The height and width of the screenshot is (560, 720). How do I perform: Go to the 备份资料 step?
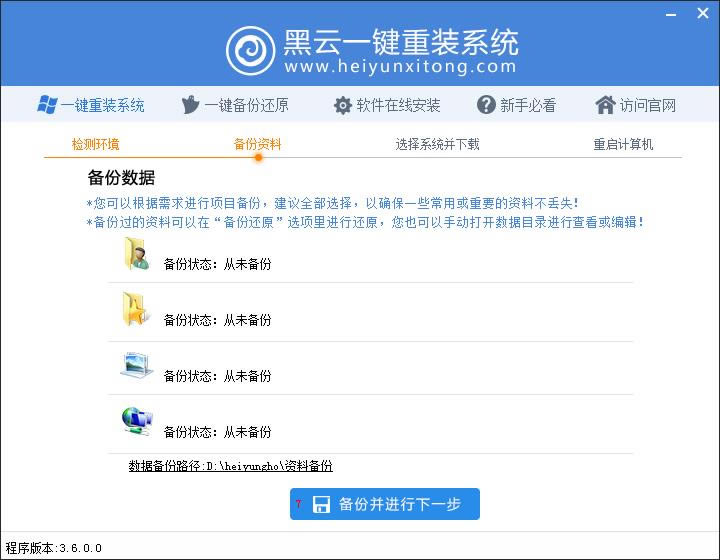257,144
